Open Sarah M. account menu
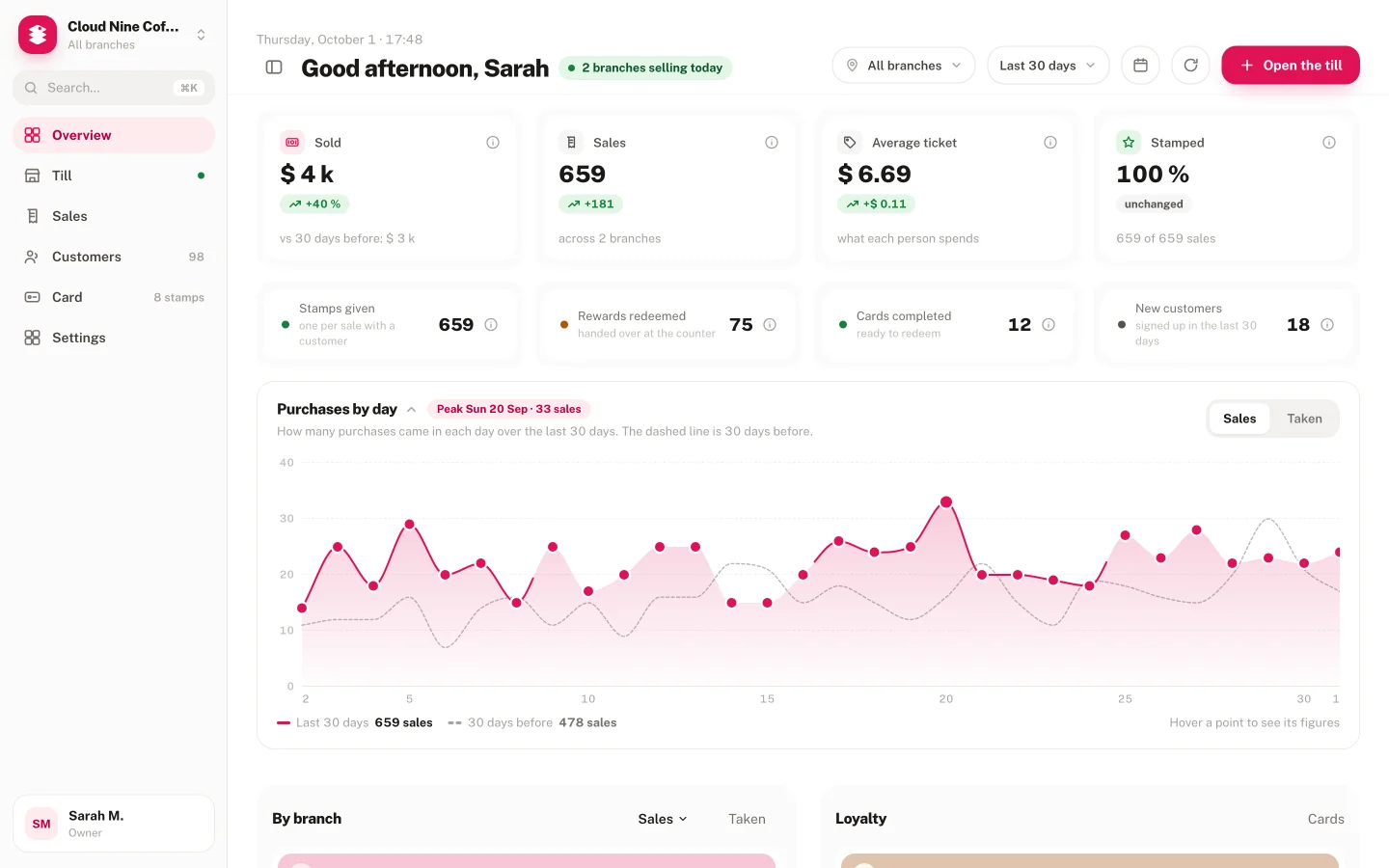The width and height of the screenshot is (1389, 868). (114, 824)
